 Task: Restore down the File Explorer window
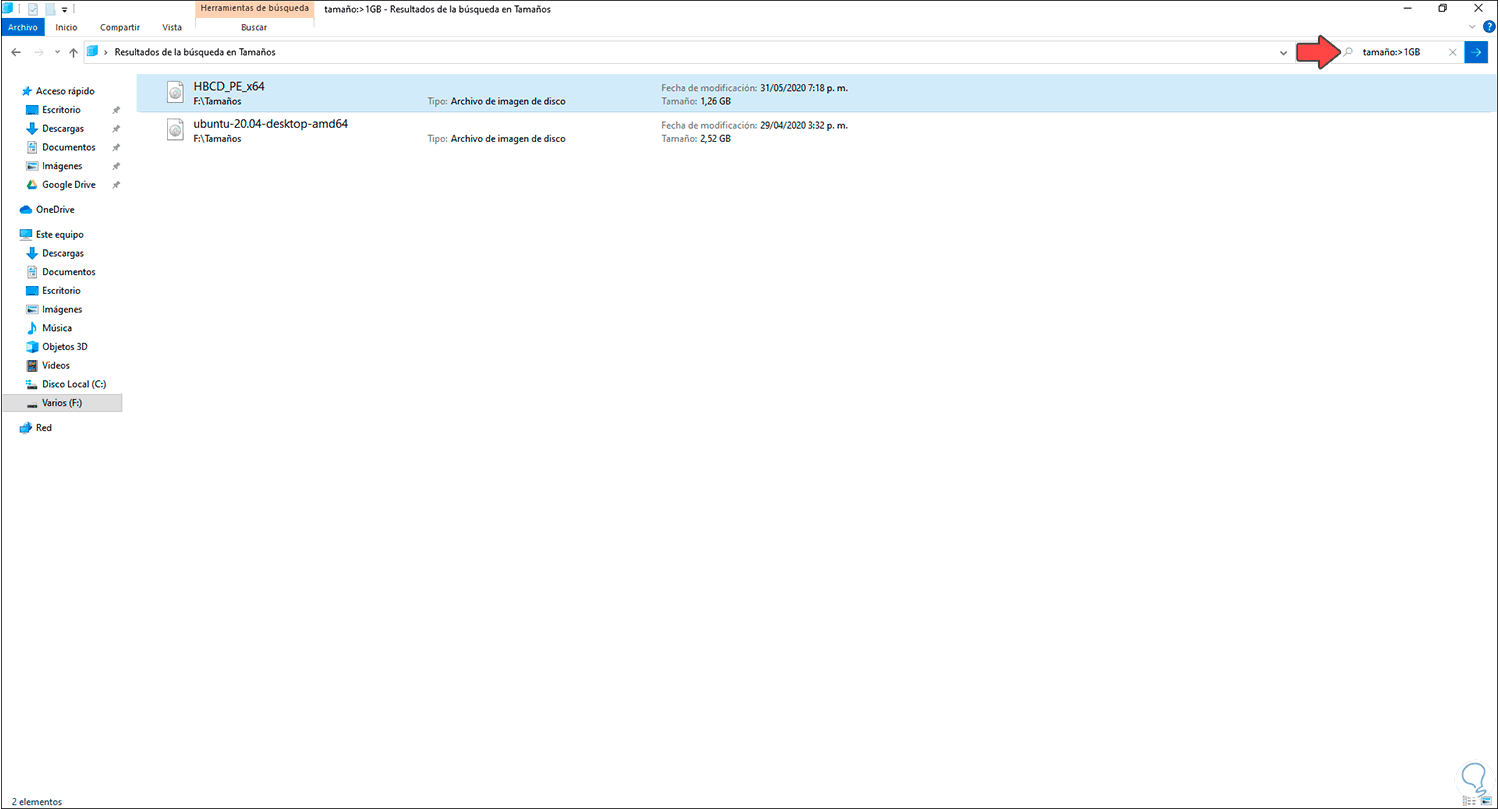coord(1443,9)
